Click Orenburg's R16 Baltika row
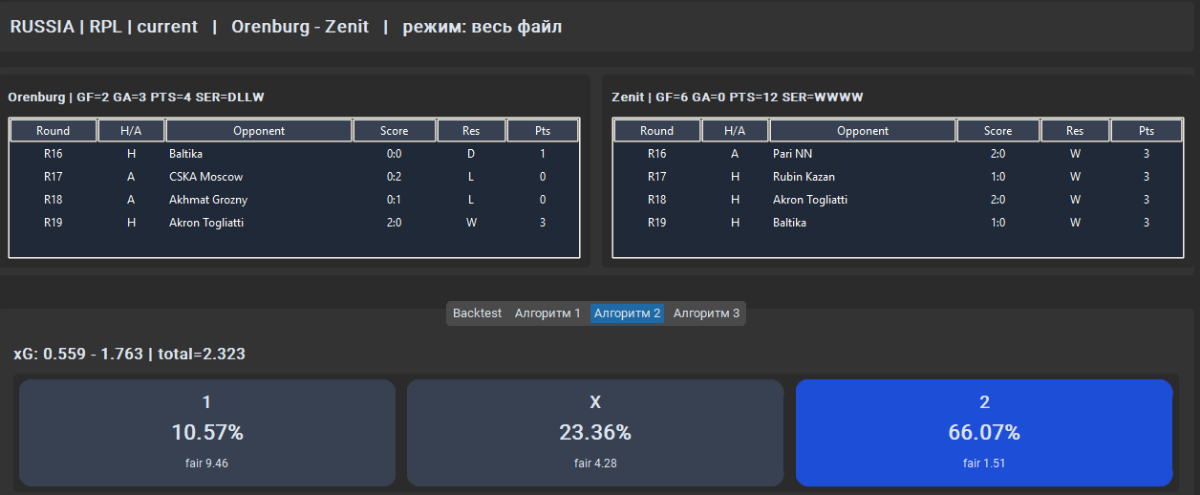Screen dimensions: 1200x495 [294, 154]
